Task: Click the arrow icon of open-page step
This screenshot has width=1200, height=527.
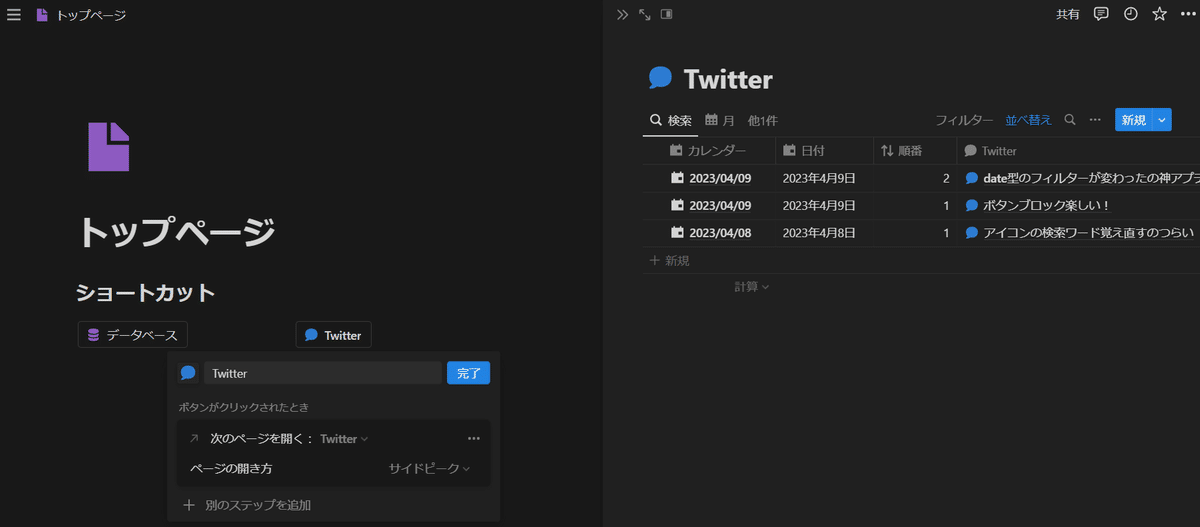Action: pyautogui.click(x=194, y=438)
